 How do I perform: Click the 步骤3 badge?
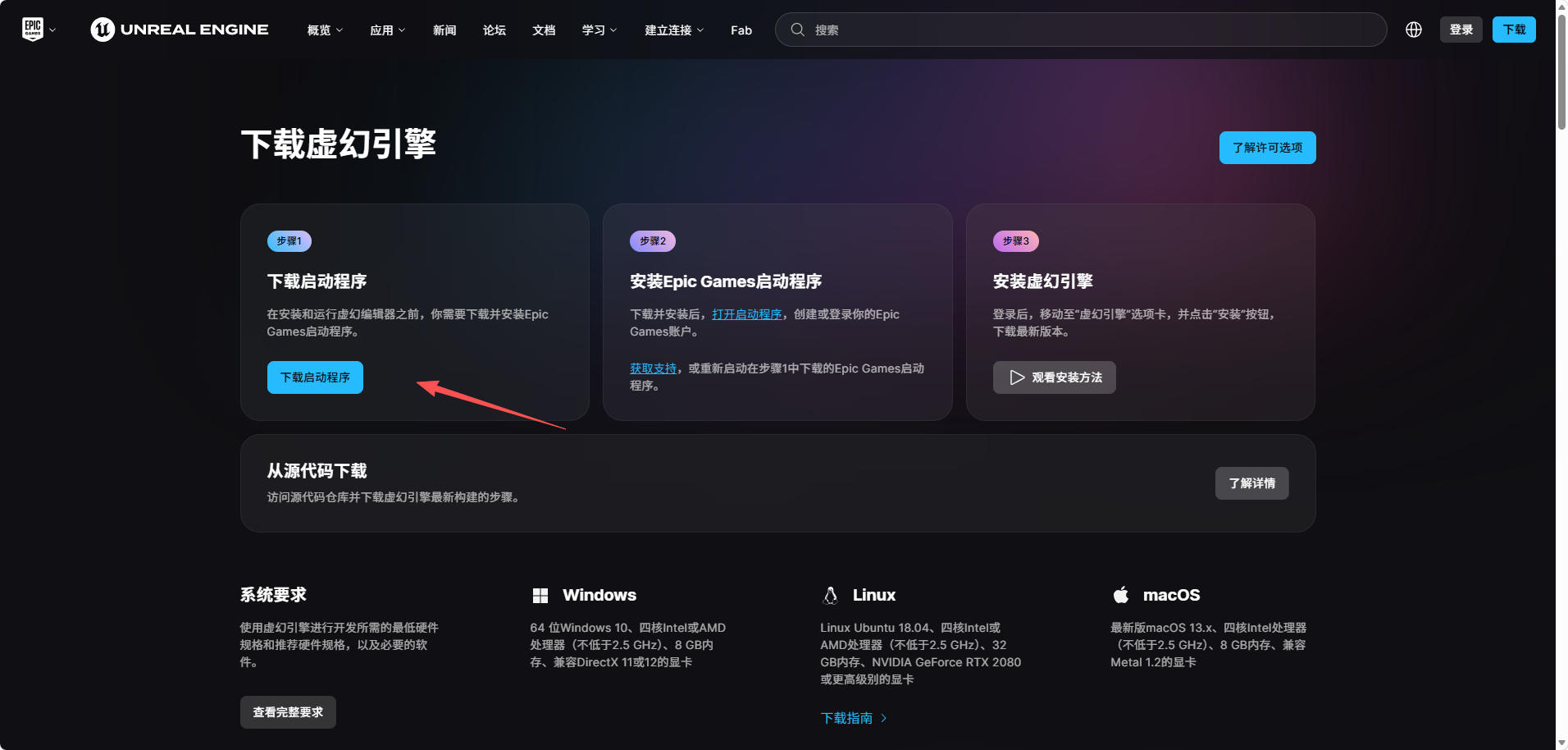click(1016, 241)
